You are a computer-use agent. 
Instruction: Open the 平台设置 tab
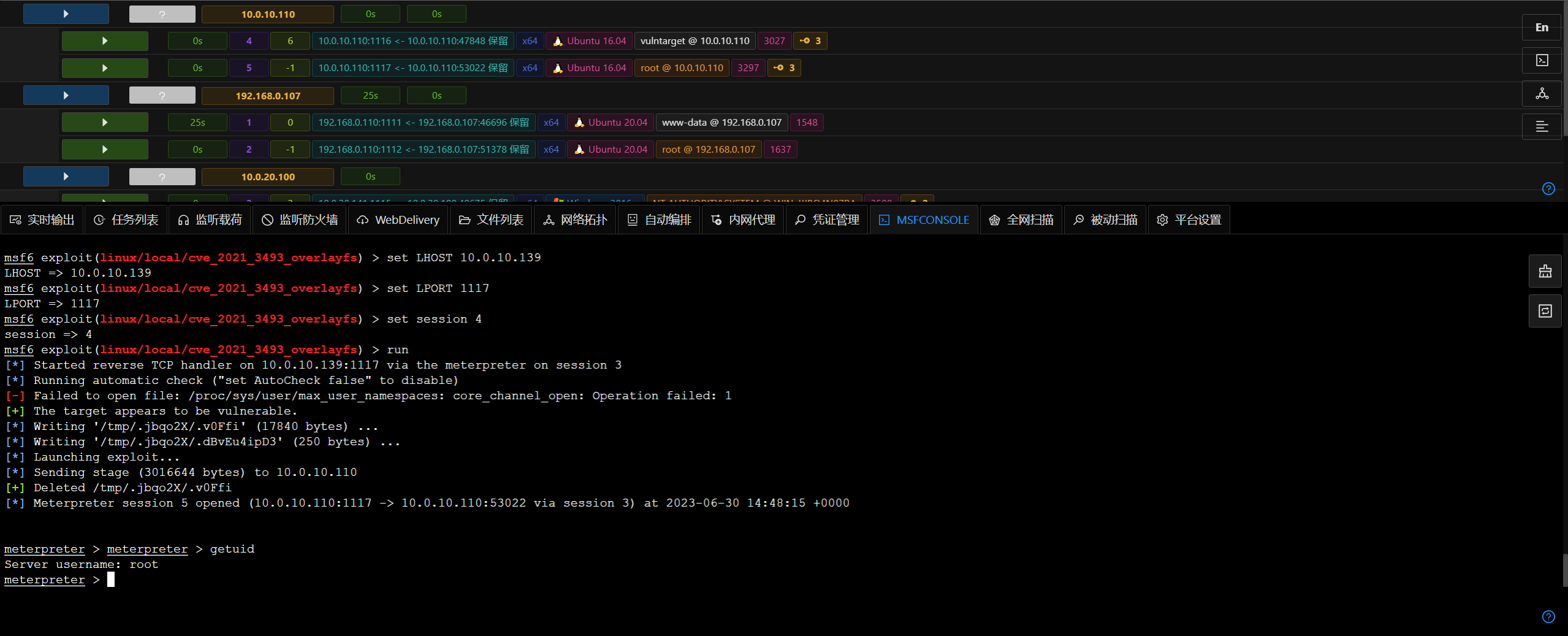pos(1190,220)
